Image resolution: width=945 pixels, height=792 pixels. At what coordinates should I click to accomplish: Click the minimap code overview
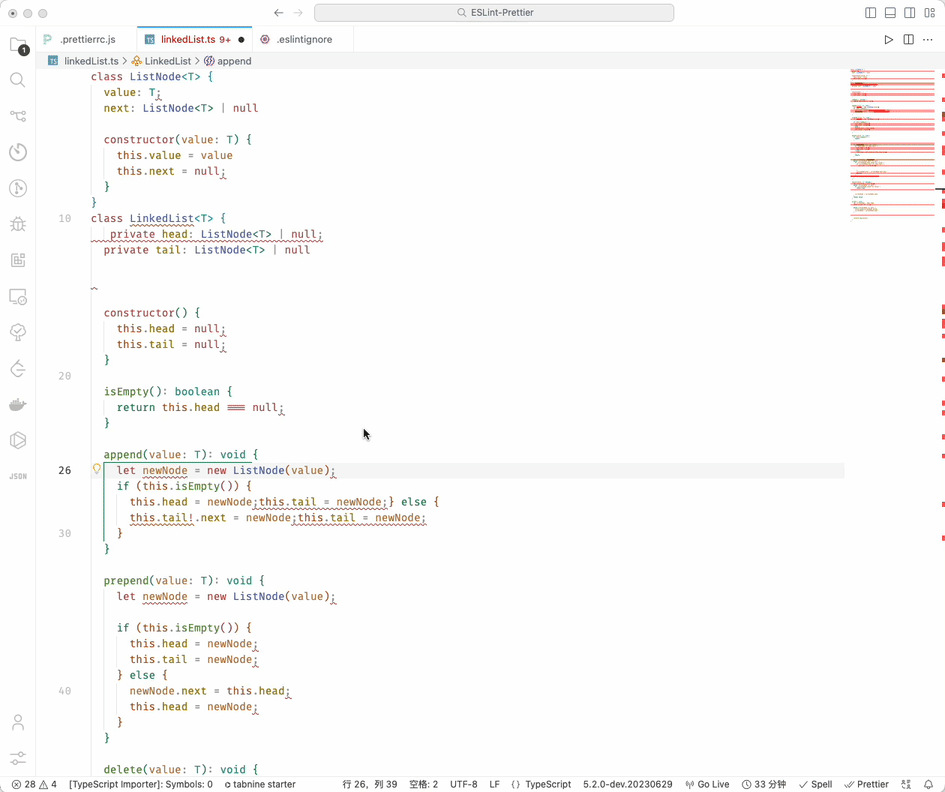click(x=893, y=145)
